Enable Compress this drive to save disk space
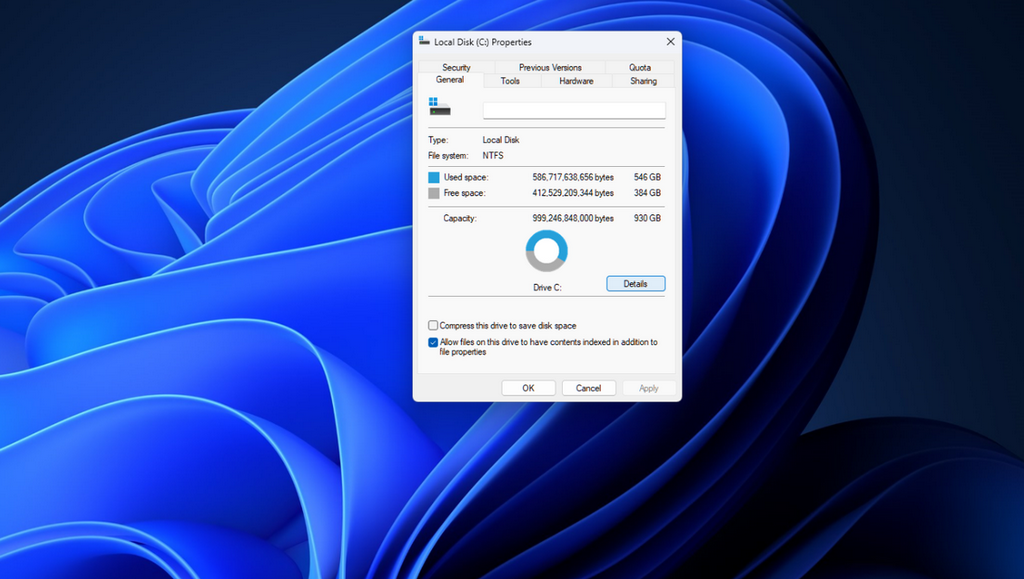1024x579 pixels. click(432, 325)
